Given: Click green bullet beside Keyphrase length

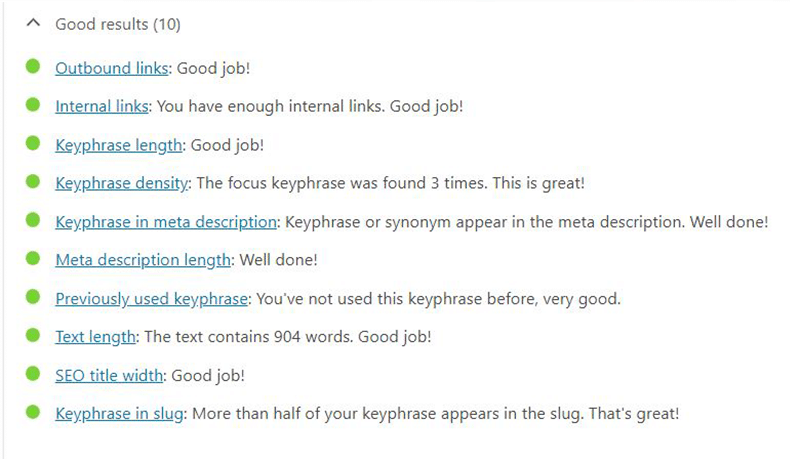Looking at the screenshot, I should (x=33, y=144).
